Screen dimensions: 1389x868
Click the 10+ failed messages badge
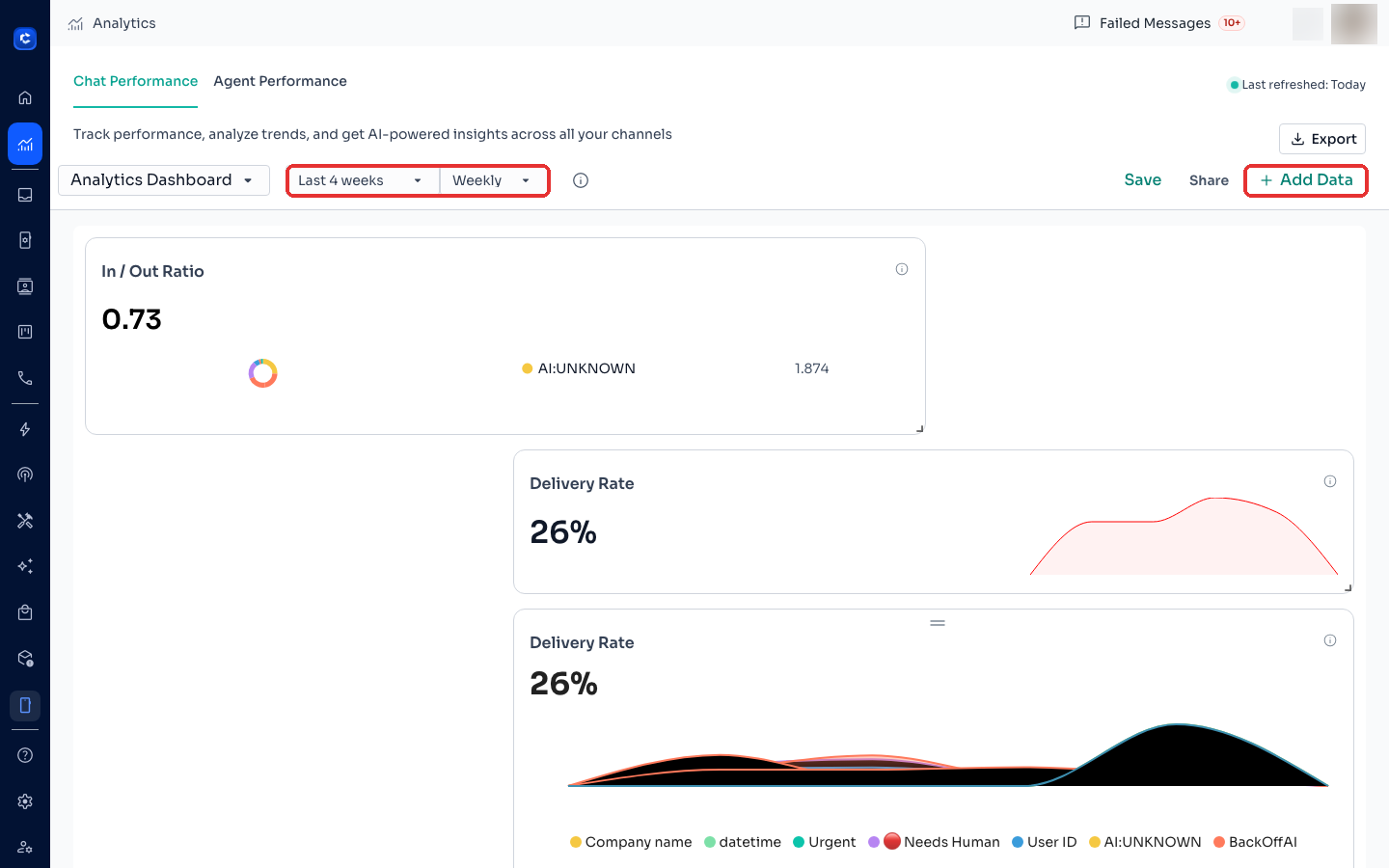tap(1232, 23)
